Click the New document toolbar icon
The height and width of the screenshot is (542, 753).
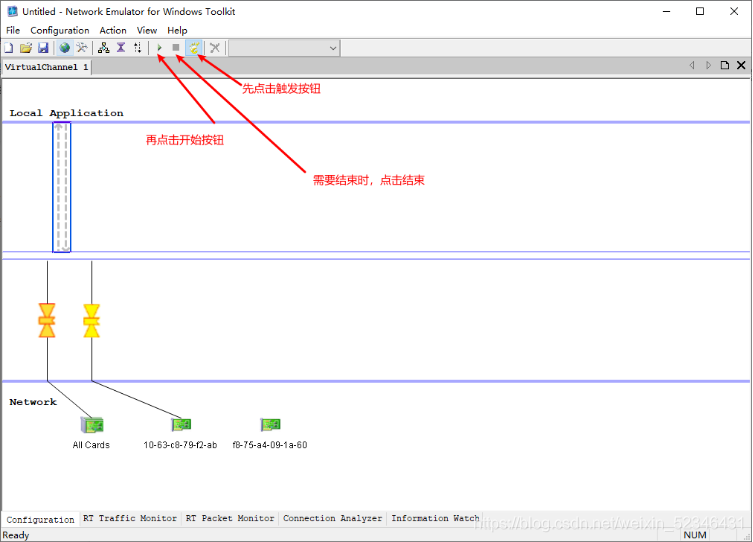point(9,48)
